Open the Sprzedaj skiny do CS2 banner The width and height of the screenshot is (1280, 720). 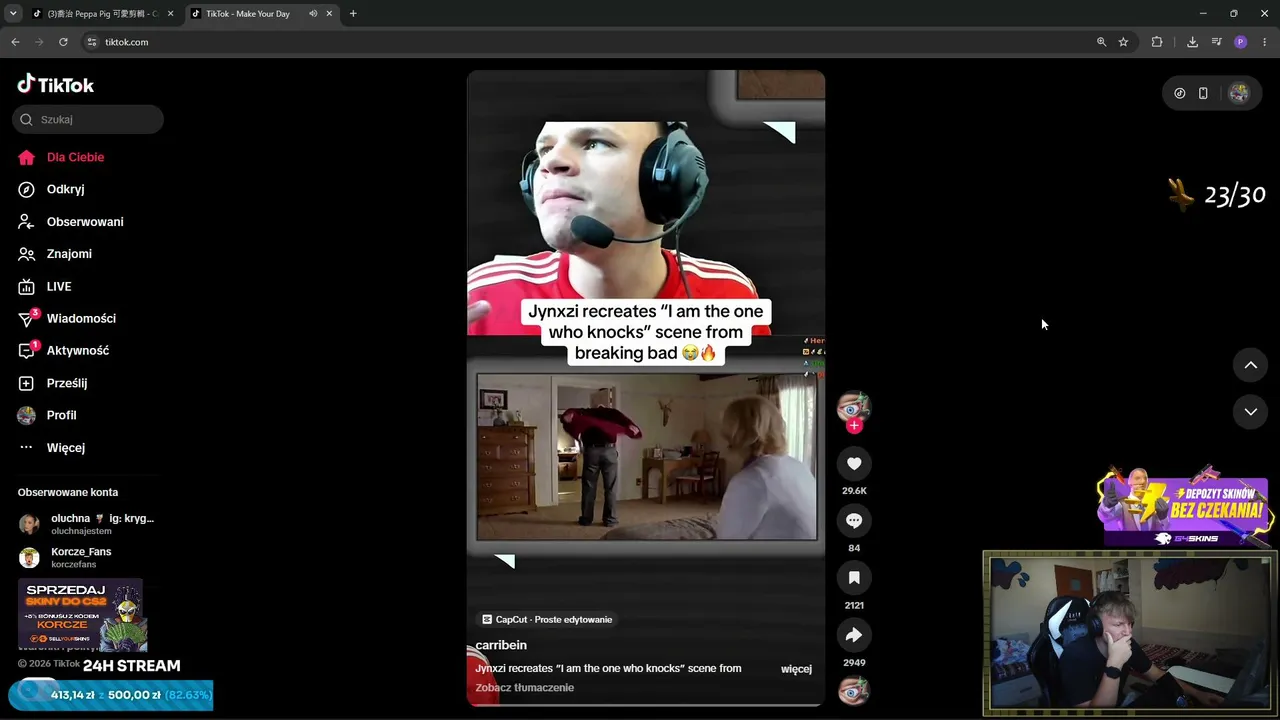82,614
